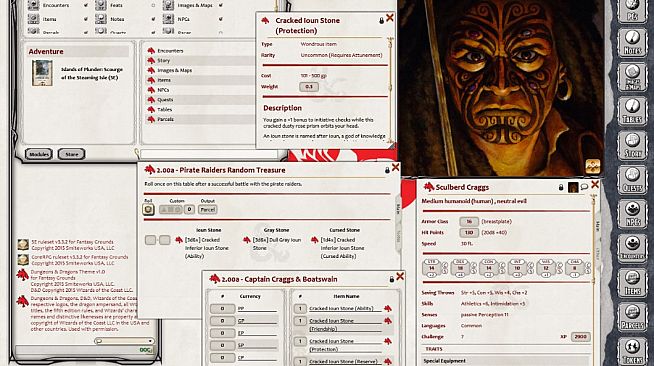This screenshot has height=366, width=654.
Task: Click the Modules button
Action: click(x=39, y=154)
